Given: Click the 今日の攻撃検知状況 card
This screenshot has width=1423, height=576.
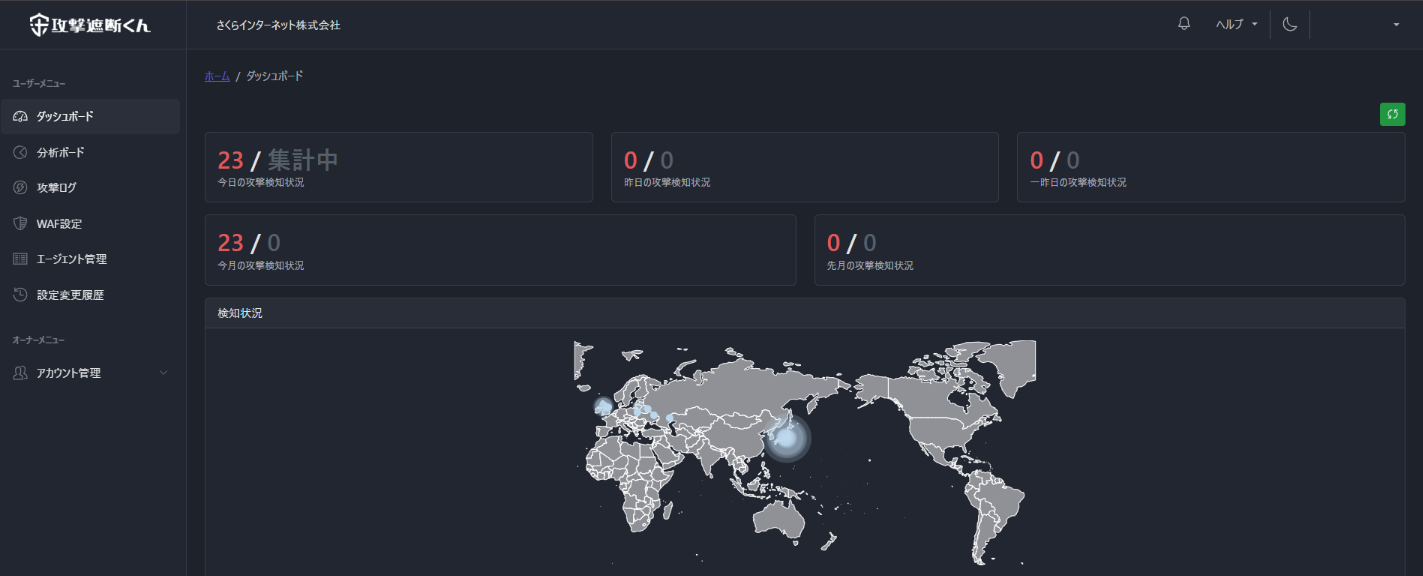Looking at the screenshot, I should 398,167.
